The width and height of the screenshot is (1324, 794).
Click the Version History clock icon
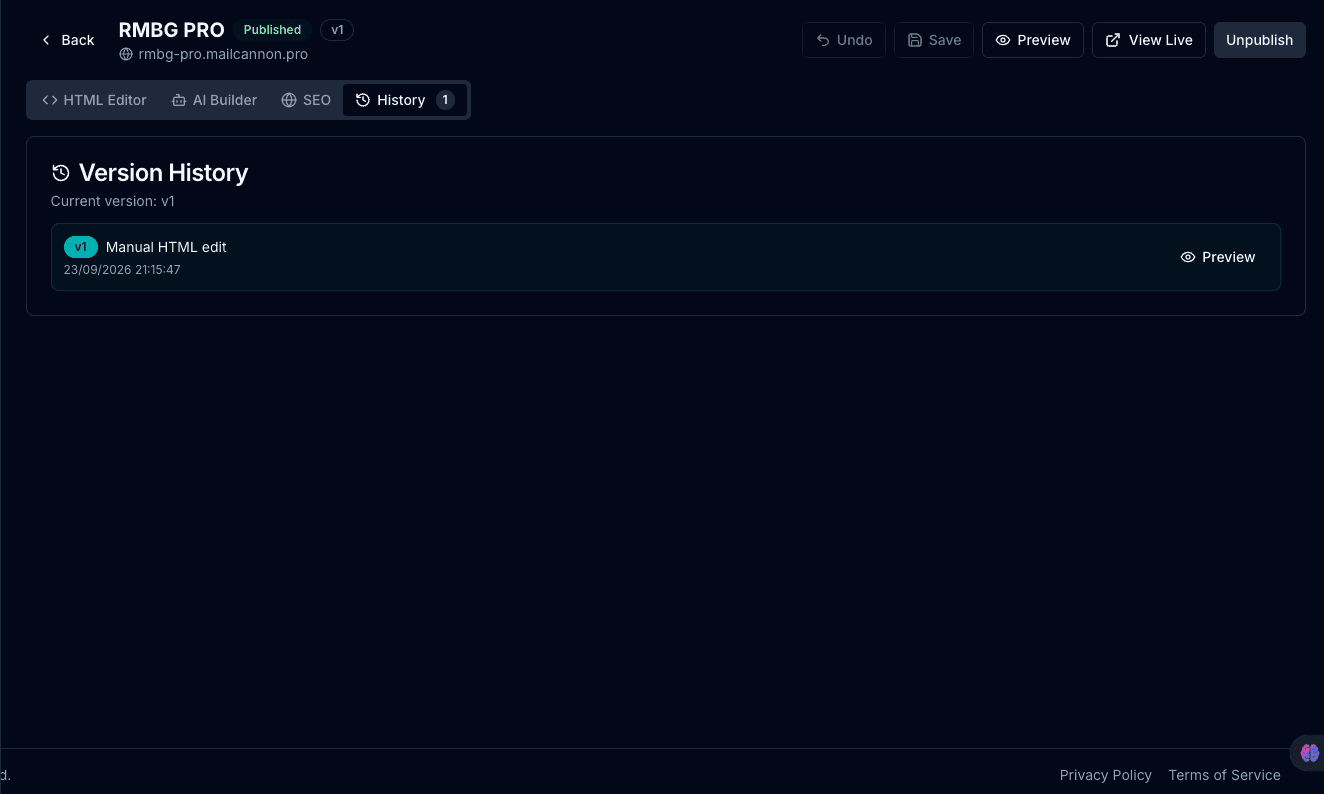point(61,173)
